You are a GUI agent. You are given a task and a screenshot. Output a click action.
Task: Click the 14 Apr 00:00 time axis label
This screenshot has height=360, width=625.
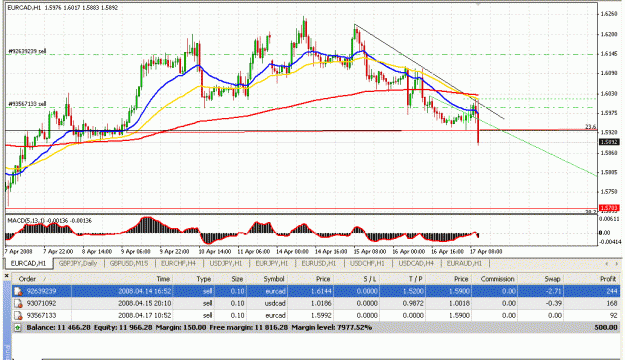(292, 252)
